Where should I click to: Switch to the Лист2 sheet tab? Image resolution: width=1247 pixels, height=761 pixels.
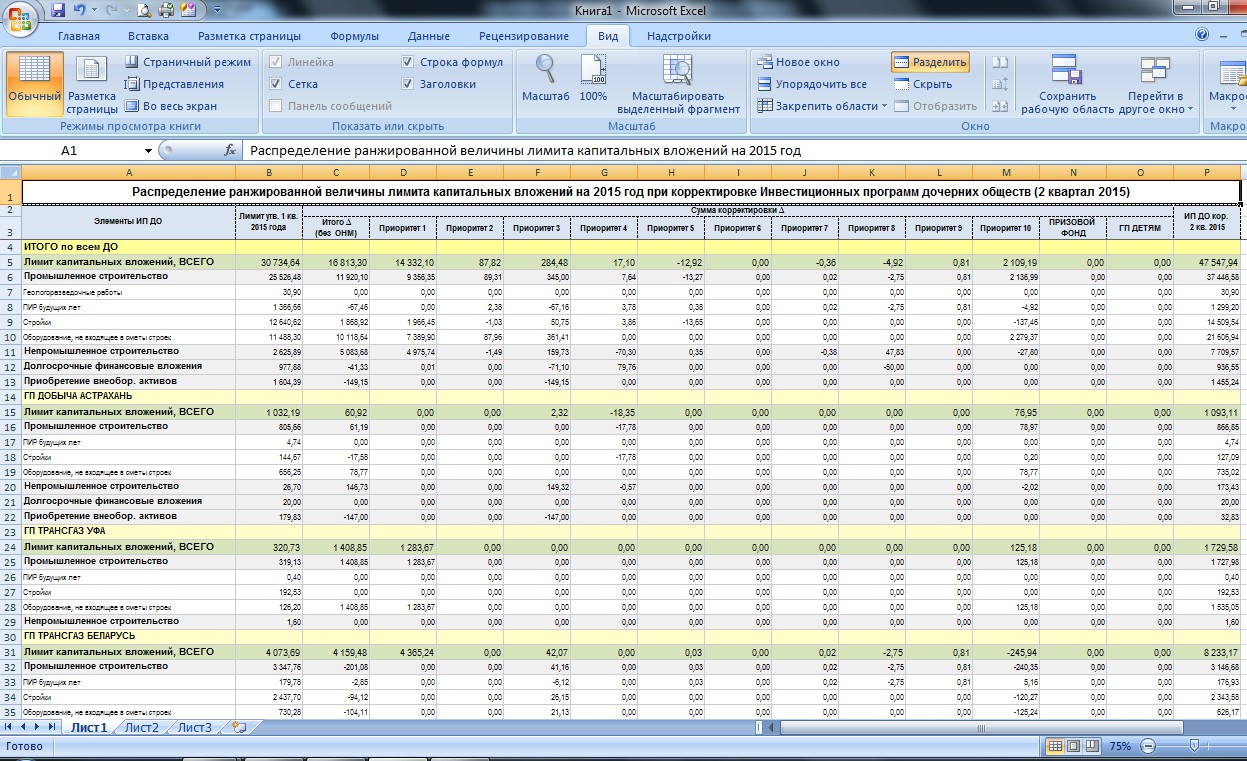(x=141, y=727)
